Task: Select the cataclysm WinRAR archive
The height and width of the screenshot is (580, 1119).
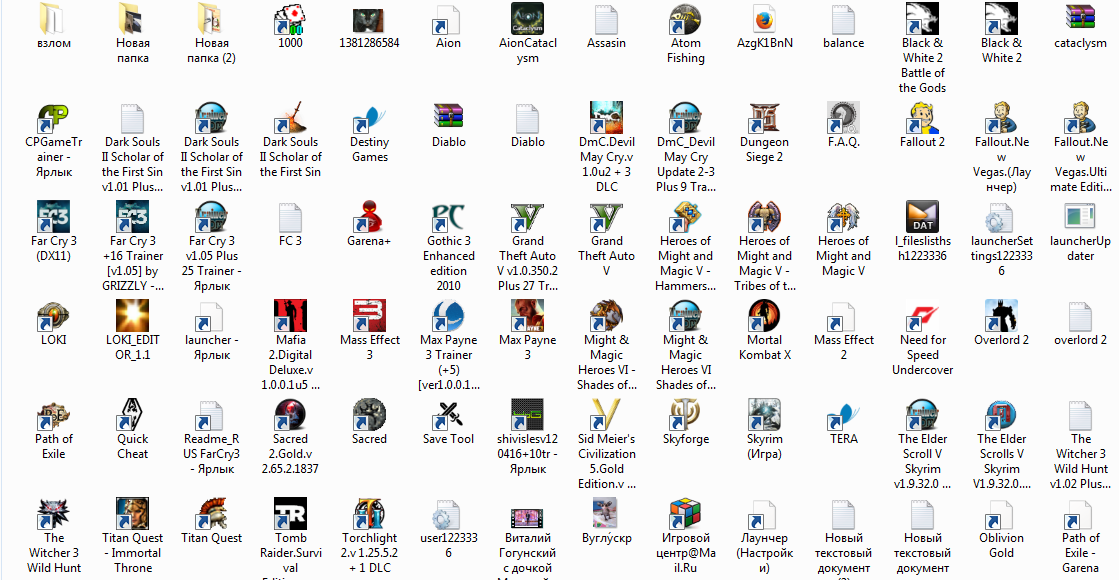Action: tap(1080, 19)
